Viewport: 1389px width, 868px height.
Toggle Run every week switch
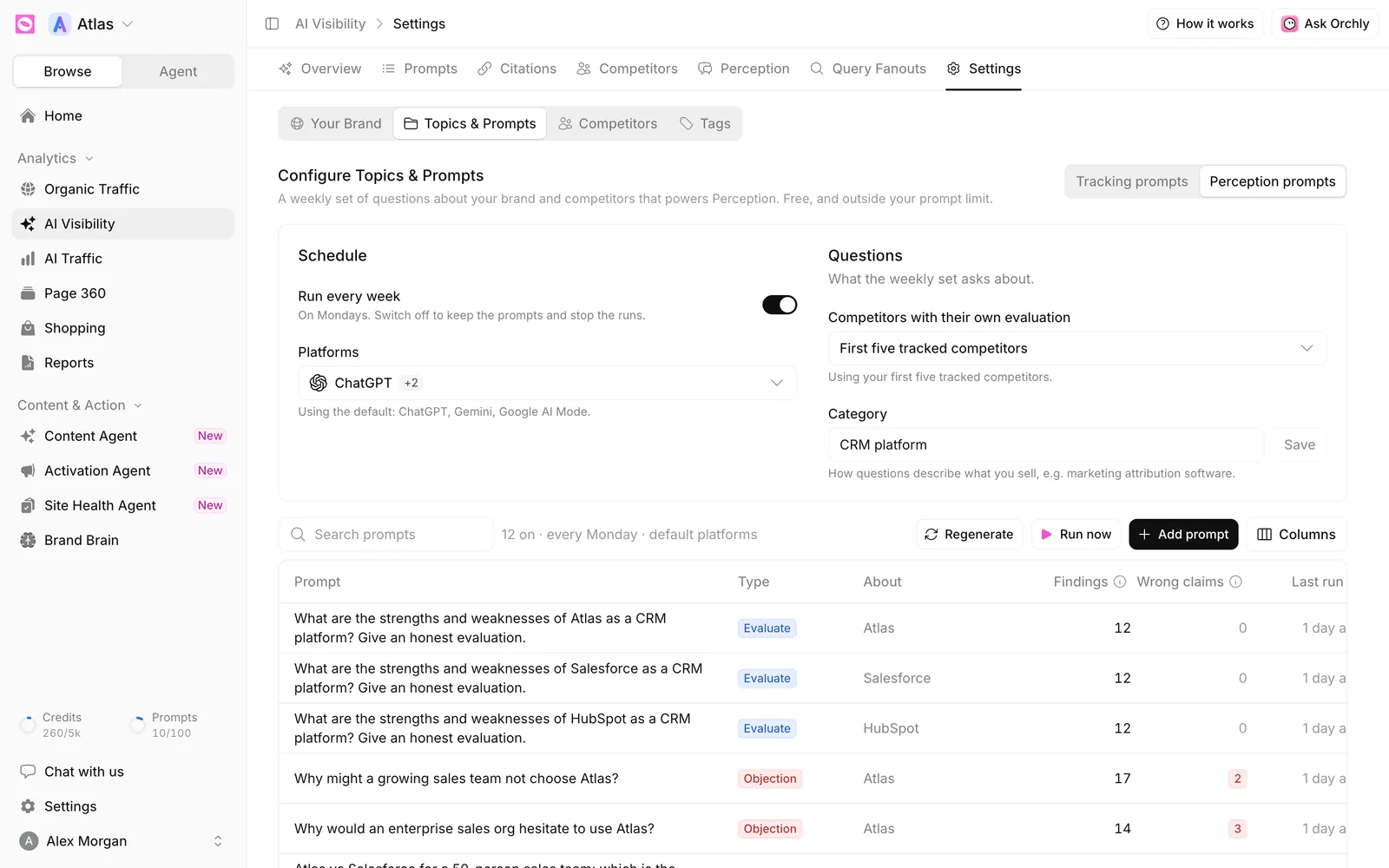click(x=780, y=305)
